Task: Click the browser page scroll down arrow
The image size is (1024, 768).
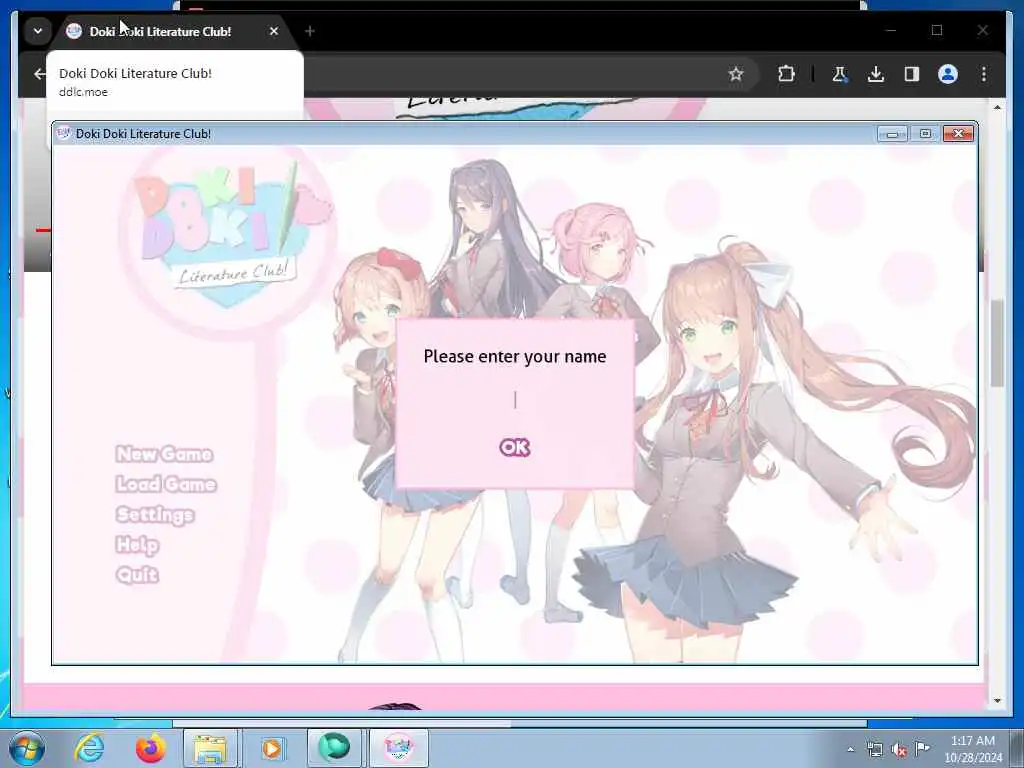Action: (x=997, y=700)
